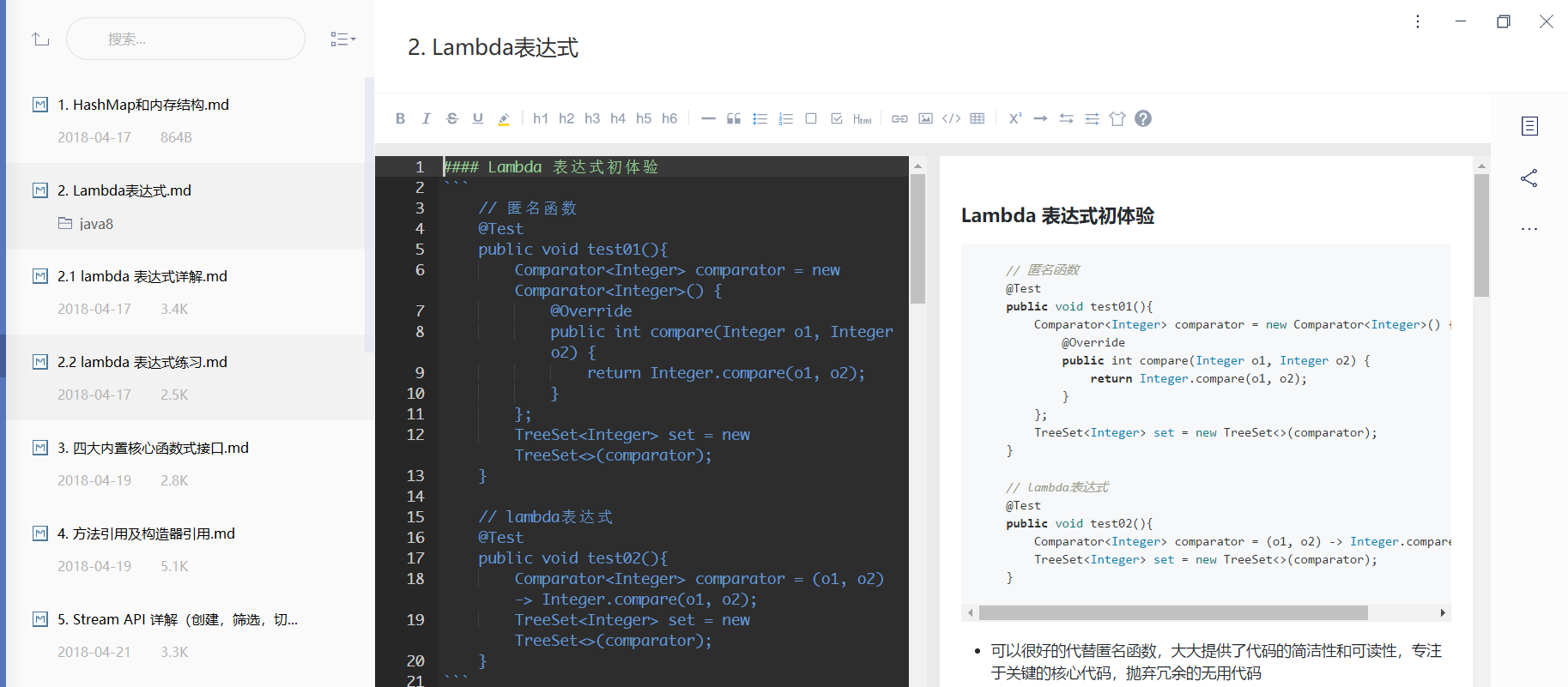The image size is (1568, 687).
Task: Click the preview code horizontal scrollbar
Action: tap(1173, 612)
